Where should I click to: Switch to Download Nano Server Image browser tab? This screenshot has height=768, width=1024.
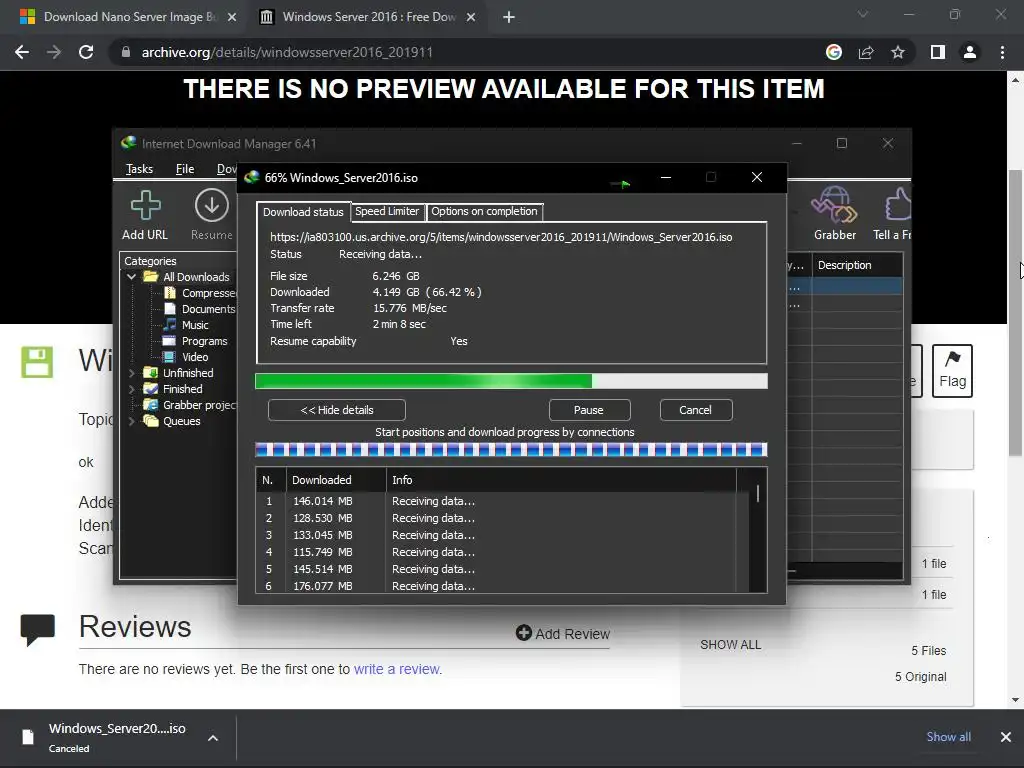(125, 17)
